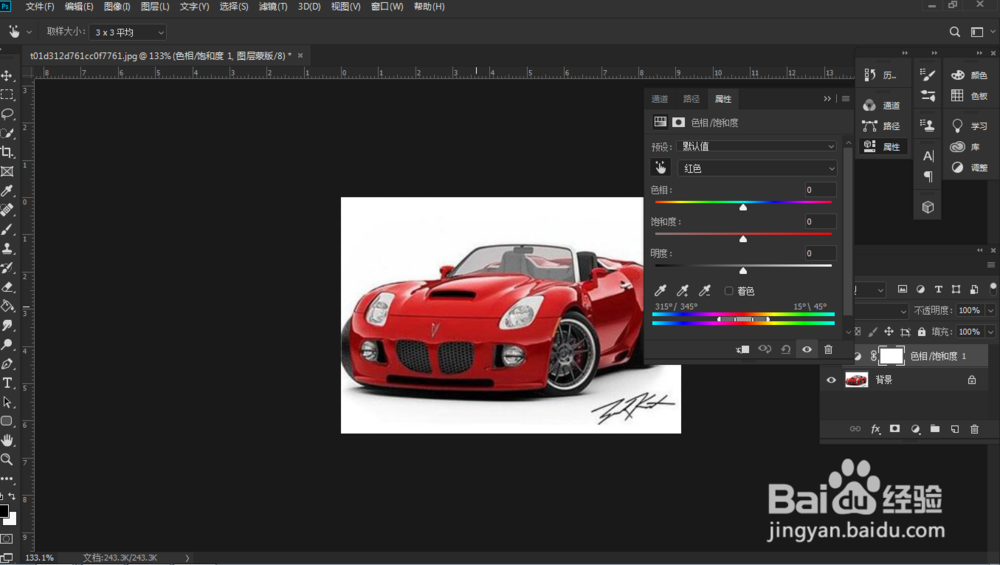Open the 文件(F) menu
The height and width of the screenshot is (565, 1000).
(40, 6)
